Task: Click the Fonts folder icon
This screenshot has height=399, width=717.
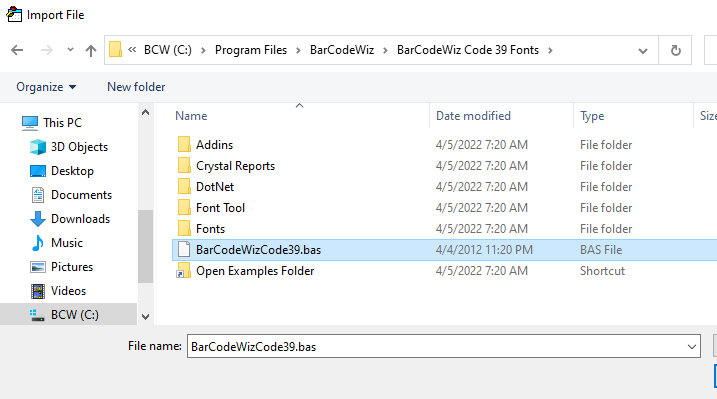Action: pos(184,229)
